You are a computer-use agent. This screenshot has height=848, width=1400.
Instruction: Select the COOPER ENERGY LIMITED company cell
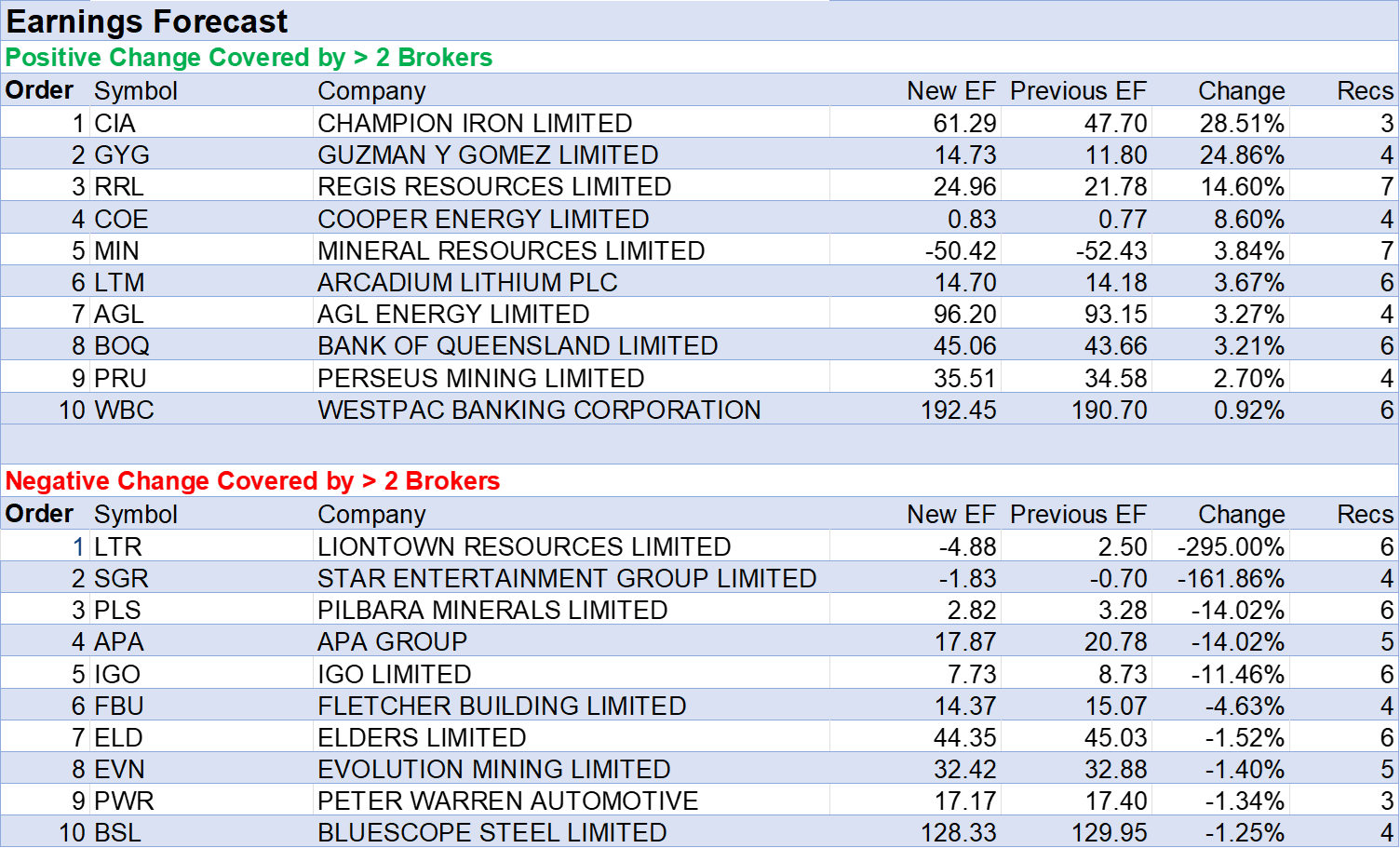click(x=483, y=220)
